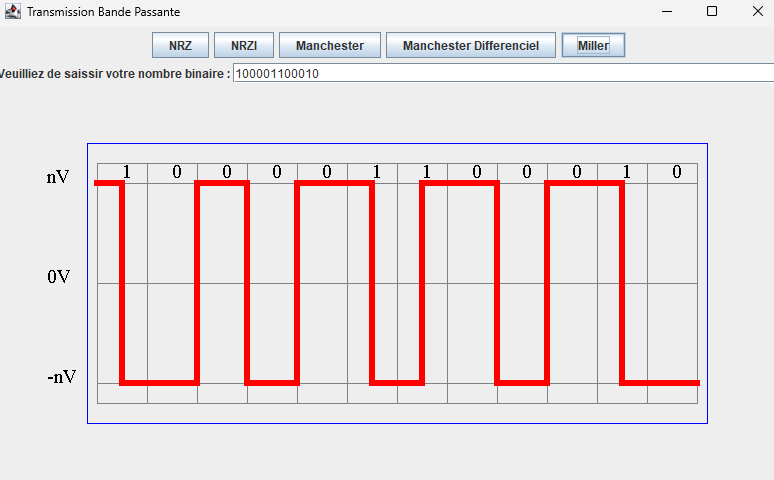Click the nV axis label
This screenshot has height=480, width=774.
58,177
